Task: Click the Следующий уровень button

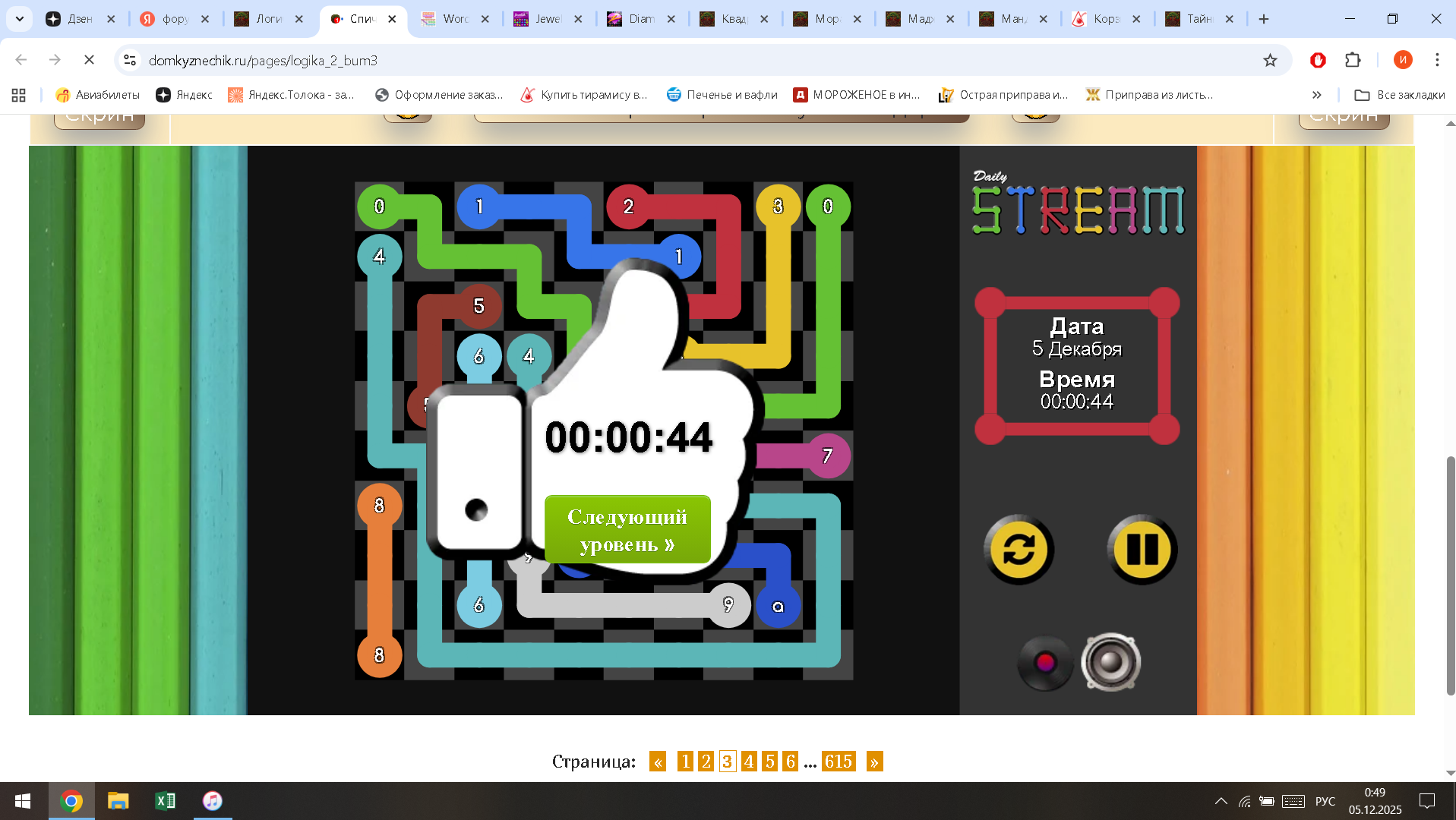Action: pyautogui.click(x=627, y=529)
